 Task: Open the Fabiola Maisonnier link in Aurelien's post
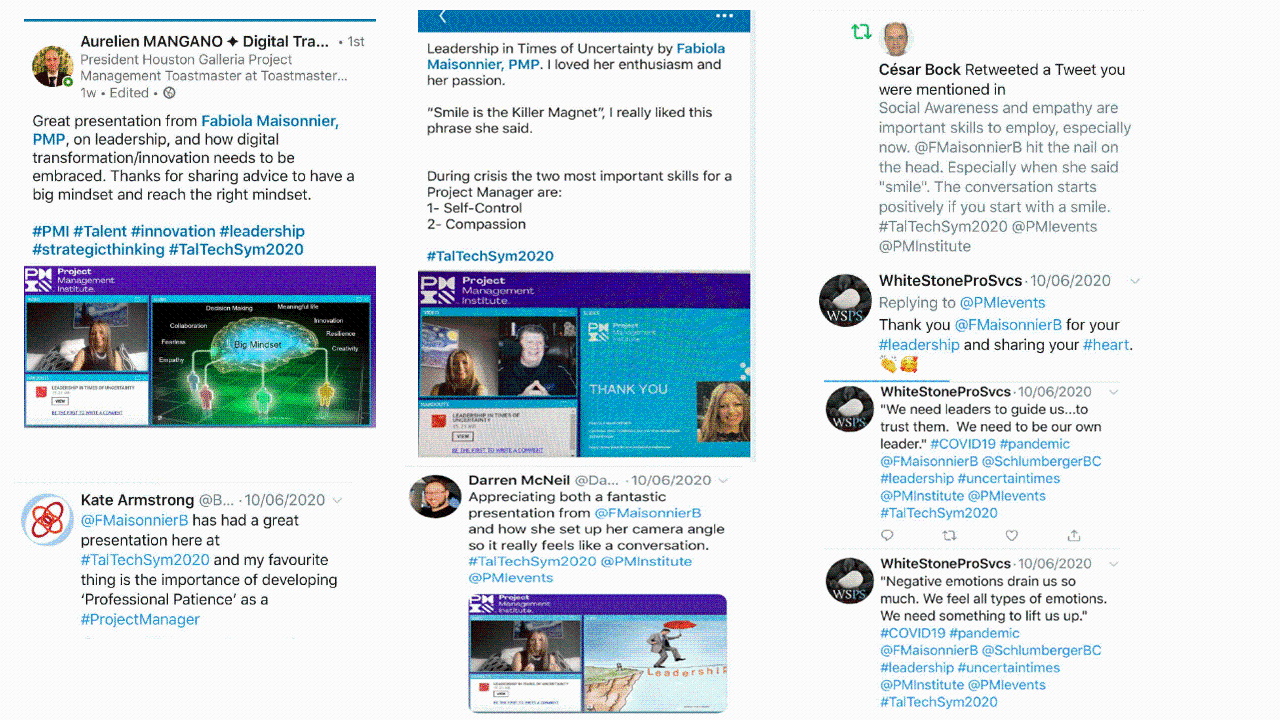pos(269,121)
